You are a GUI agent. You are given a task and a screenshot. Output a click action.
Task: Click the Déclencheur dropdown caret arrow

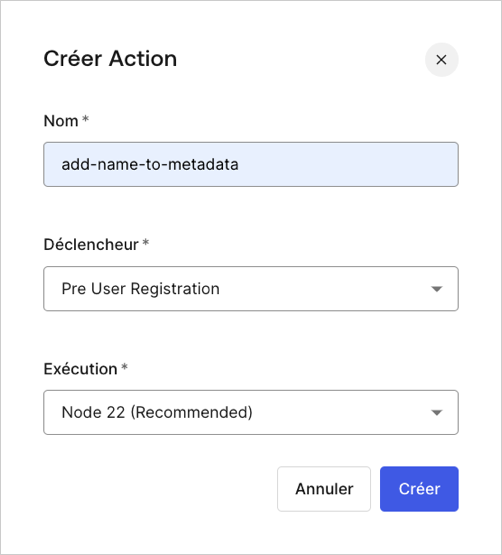pos(437,289)
